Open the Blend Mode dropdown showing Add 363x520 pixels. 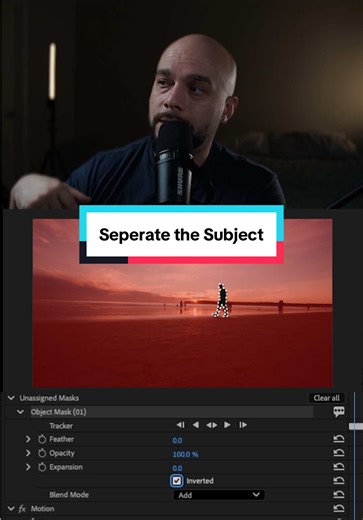pyautogui.click(x=219, y=495)
